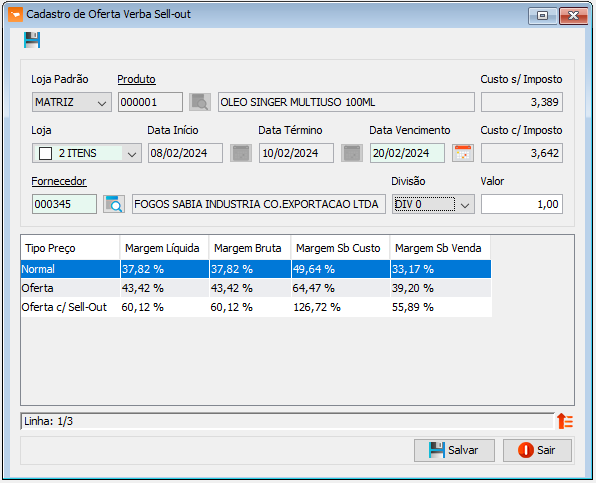Click the orange app icon in title bar
The width and height of the screenshot is (596, 483).
point(16,14)
